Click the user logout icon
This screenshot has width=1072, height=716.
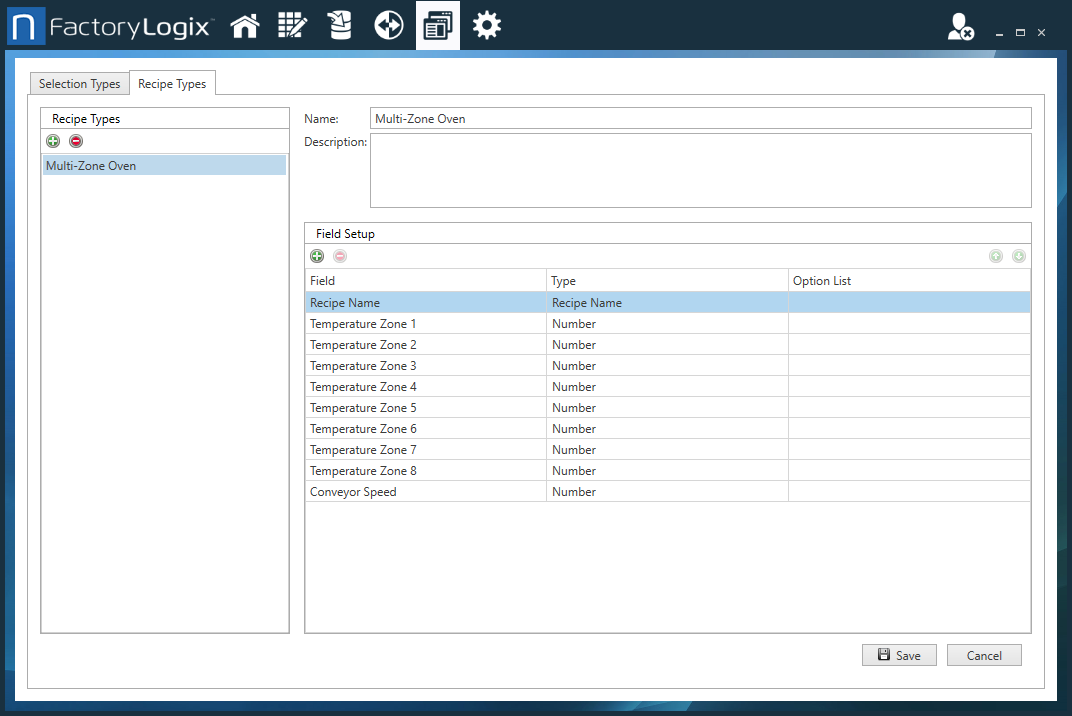tap(960, 28)
